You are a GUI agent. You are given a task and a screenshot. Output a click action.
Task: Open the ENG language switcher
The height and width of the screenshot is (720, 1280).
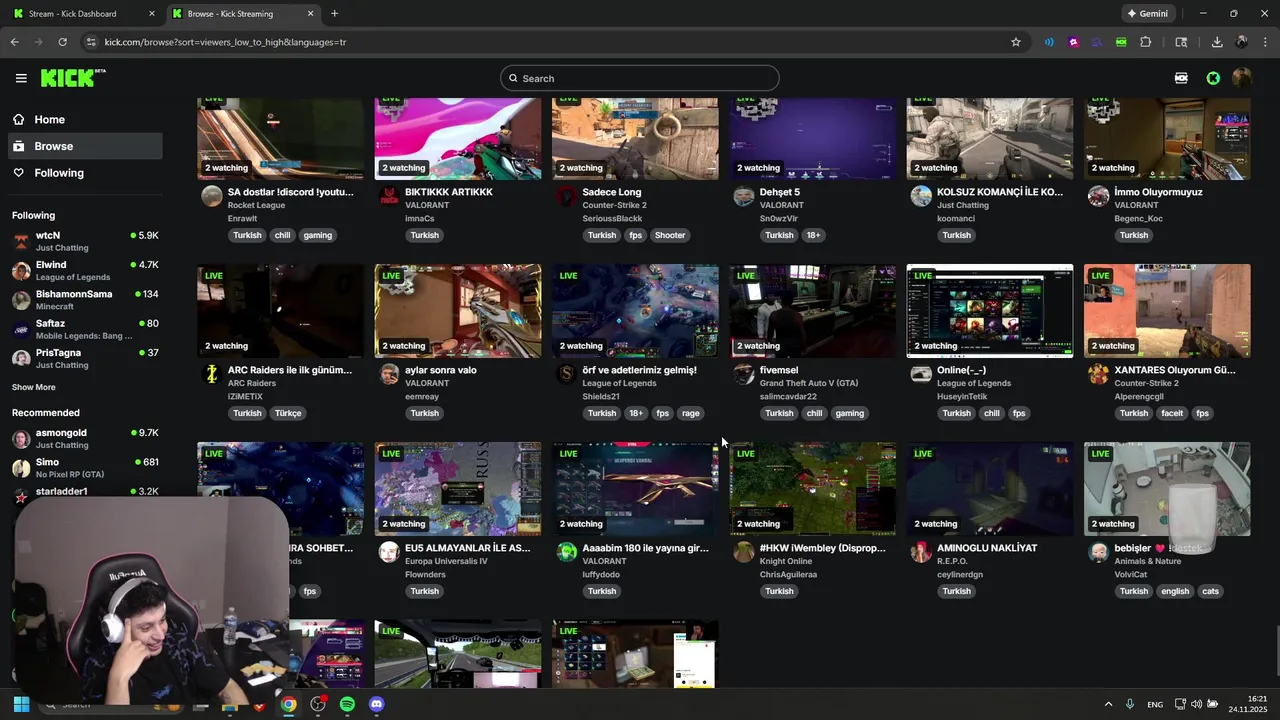tap(1155, 704)
